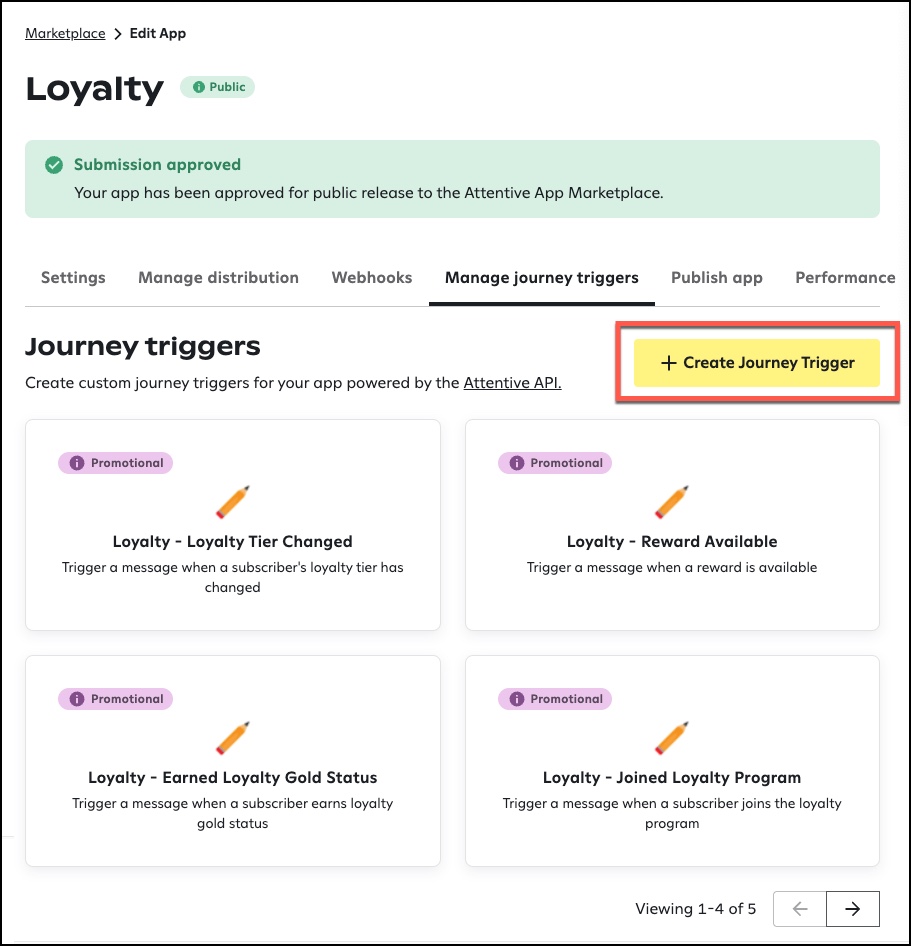Click the Create Journey Trigger button
This screenshot has height=946, width=911.
click(x=756, y=362)
